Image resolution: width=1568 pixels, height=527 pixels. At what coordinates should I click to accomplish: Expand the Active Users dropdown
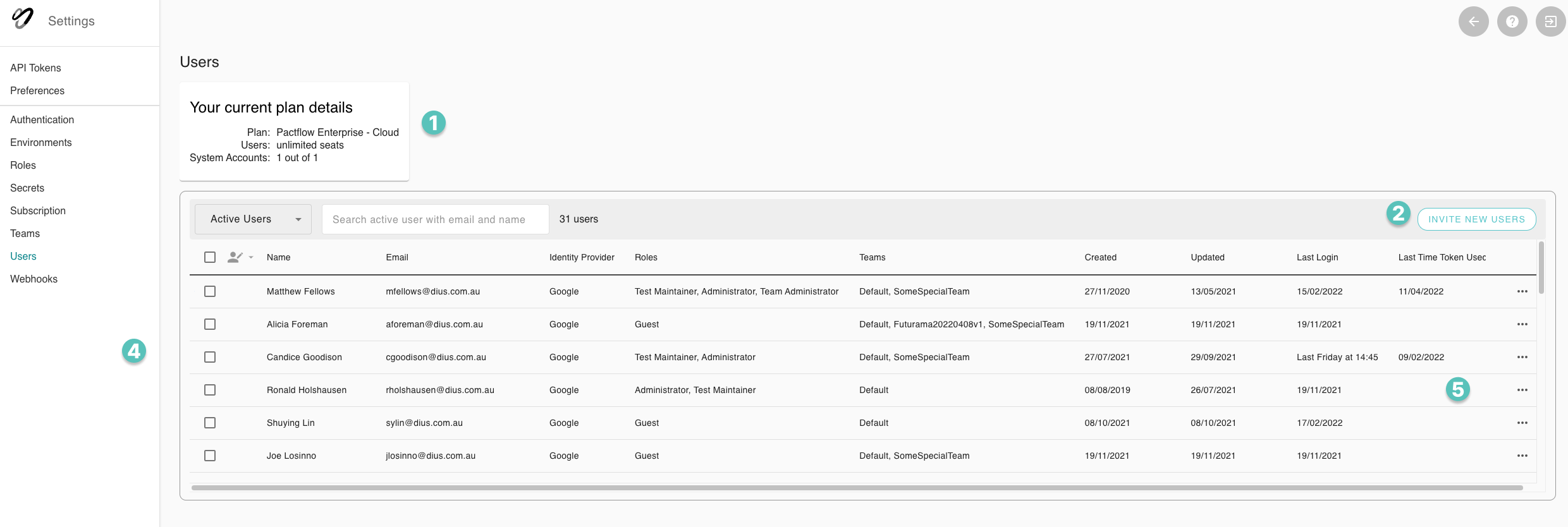coord(253,219)
